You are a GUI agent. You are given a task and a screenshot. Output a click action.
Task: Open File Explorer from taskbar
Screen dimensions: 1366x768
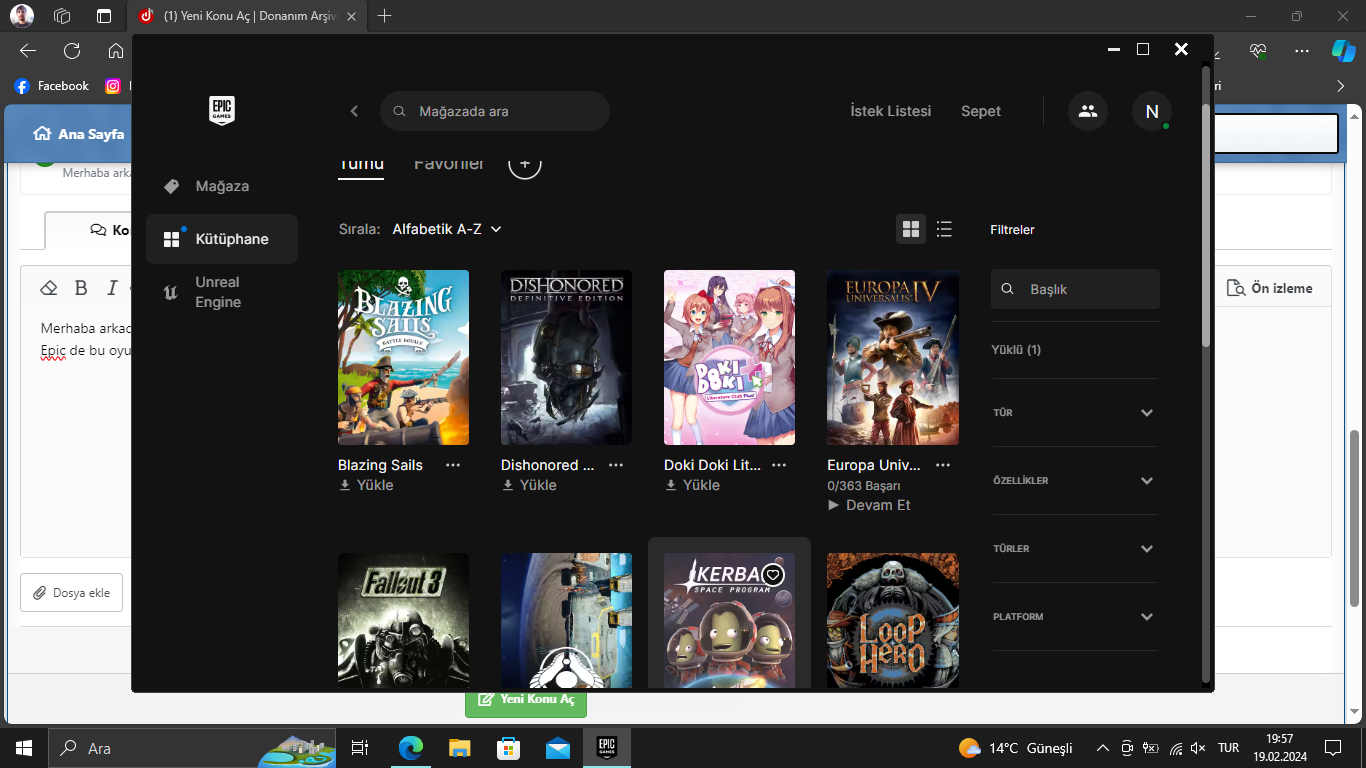tap(459, 748)
